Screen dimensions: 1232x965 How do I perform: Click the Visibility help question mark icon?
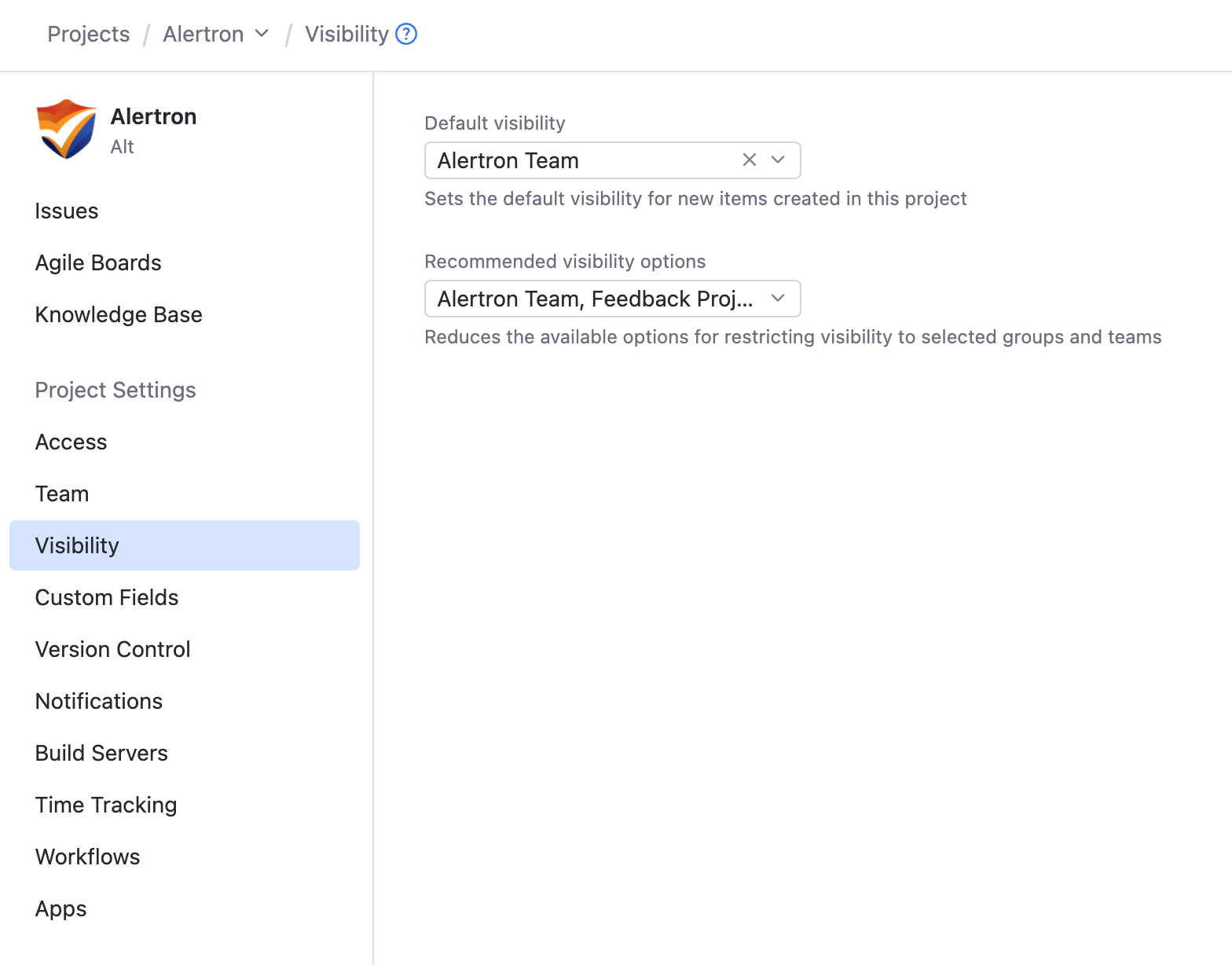[406, 34]
